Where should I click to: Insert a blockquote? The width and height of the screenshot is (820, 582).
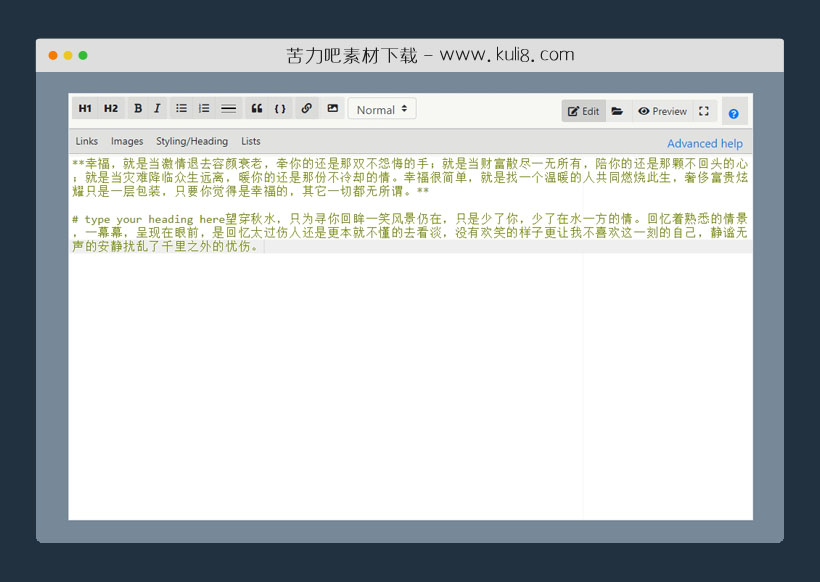[x=257, y=109]
